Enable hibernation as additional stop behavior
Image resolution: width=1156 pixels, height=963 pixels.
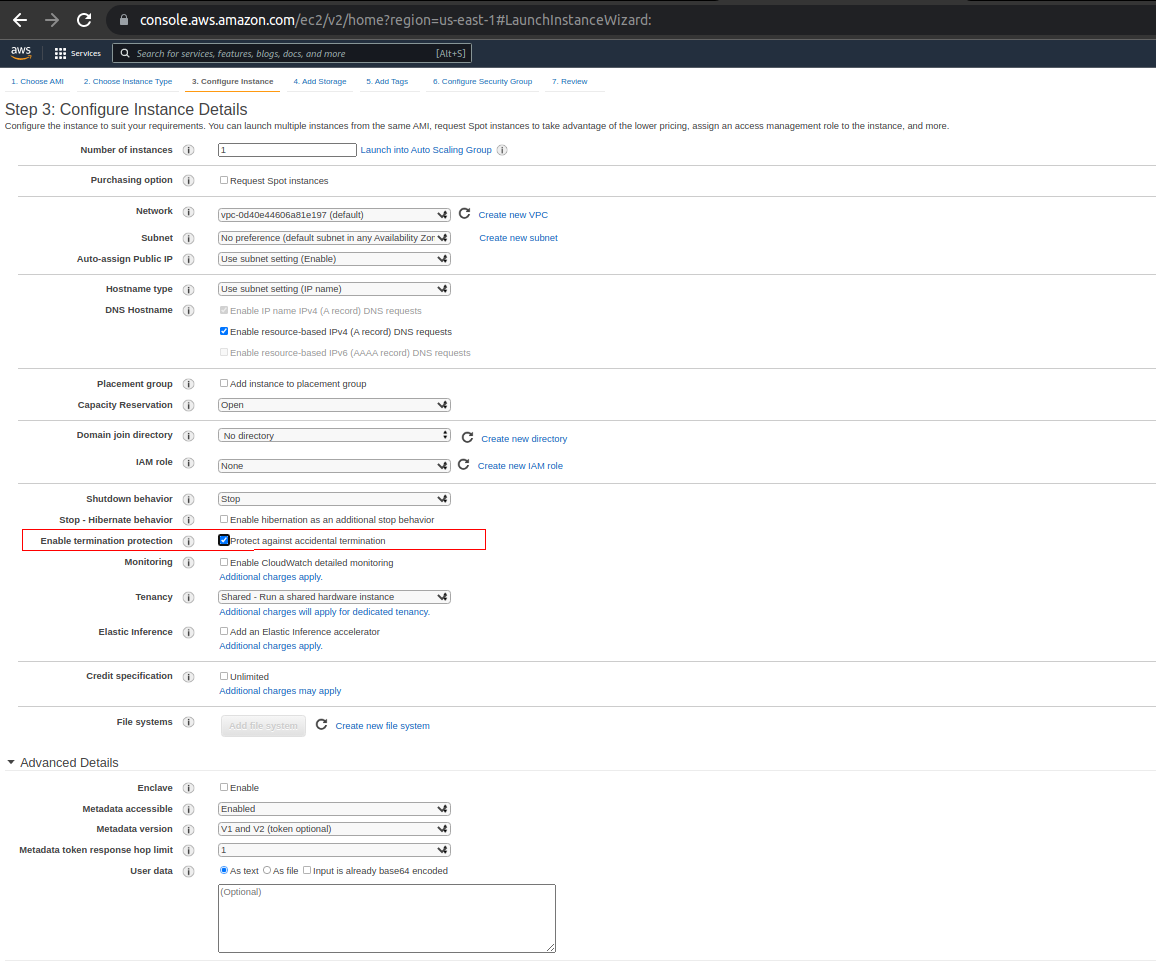[224, 519]
